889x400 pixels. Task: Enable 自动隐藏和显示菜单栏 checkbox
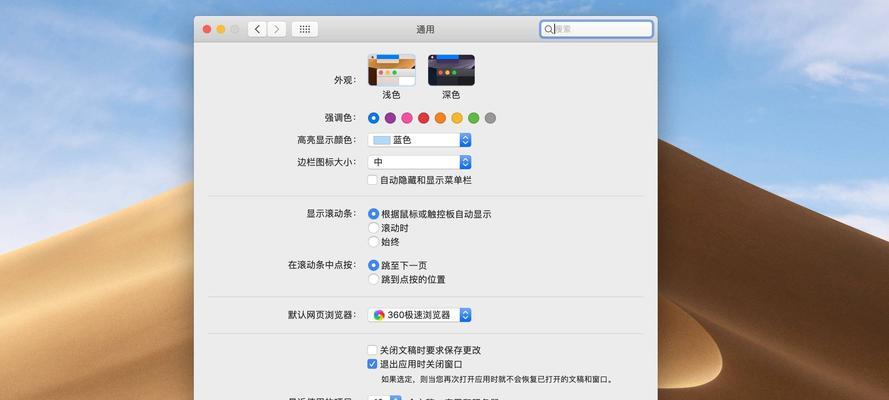point(372,180)
